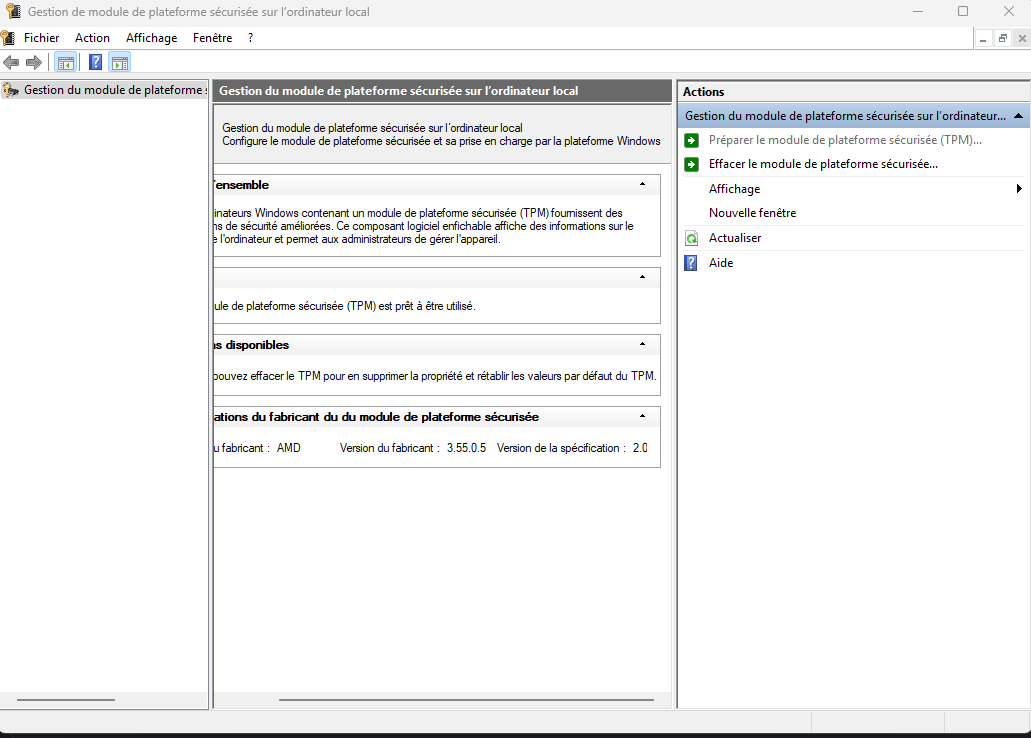The width and height of the screenshot is (1031, 738).
Task: Open the Affichage menu in menu bar
Action: tap(152, 38)
